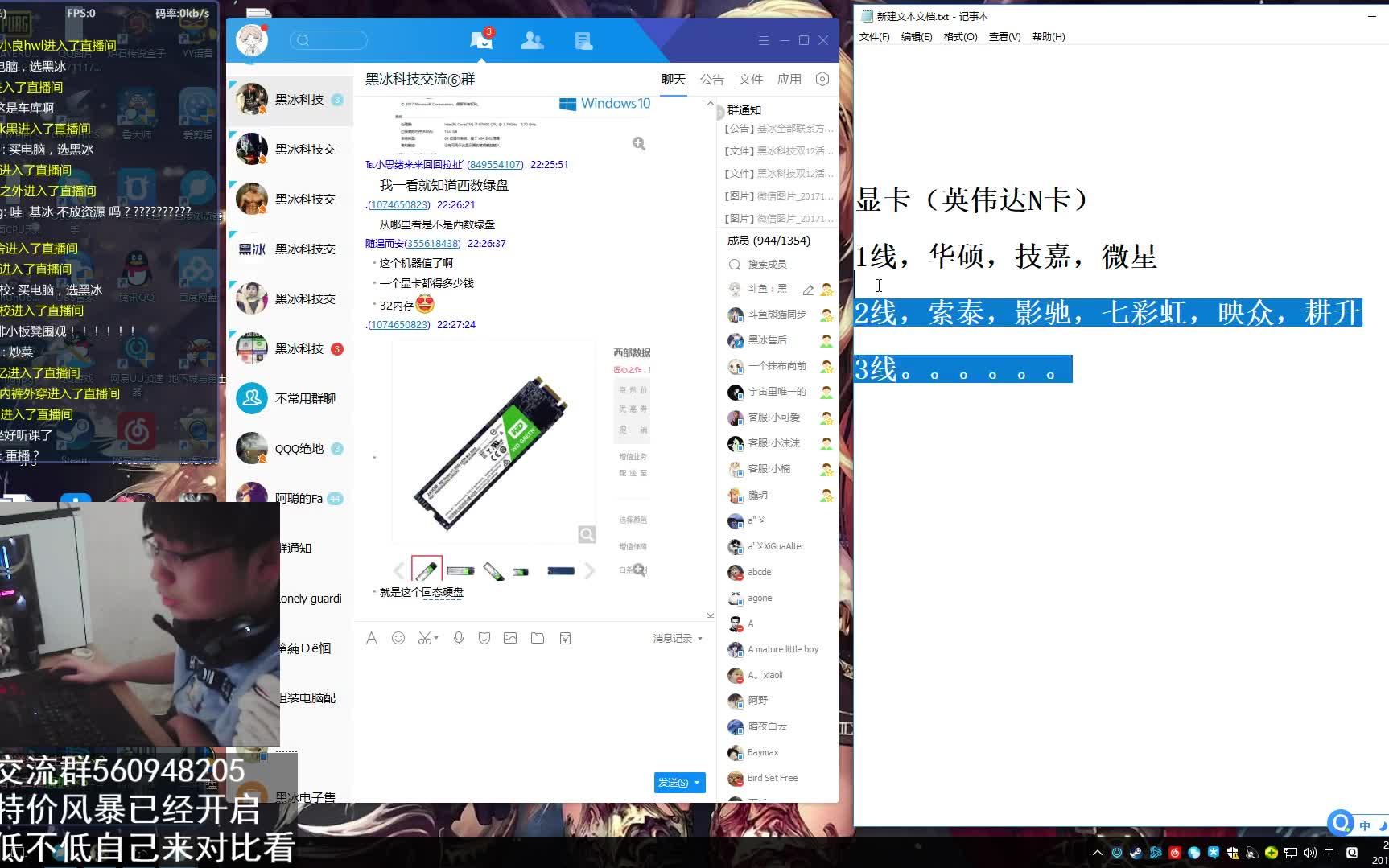The image size is (1389, 868).
Task: Open the QQ news feed panel icon
Action: (583, 40)
